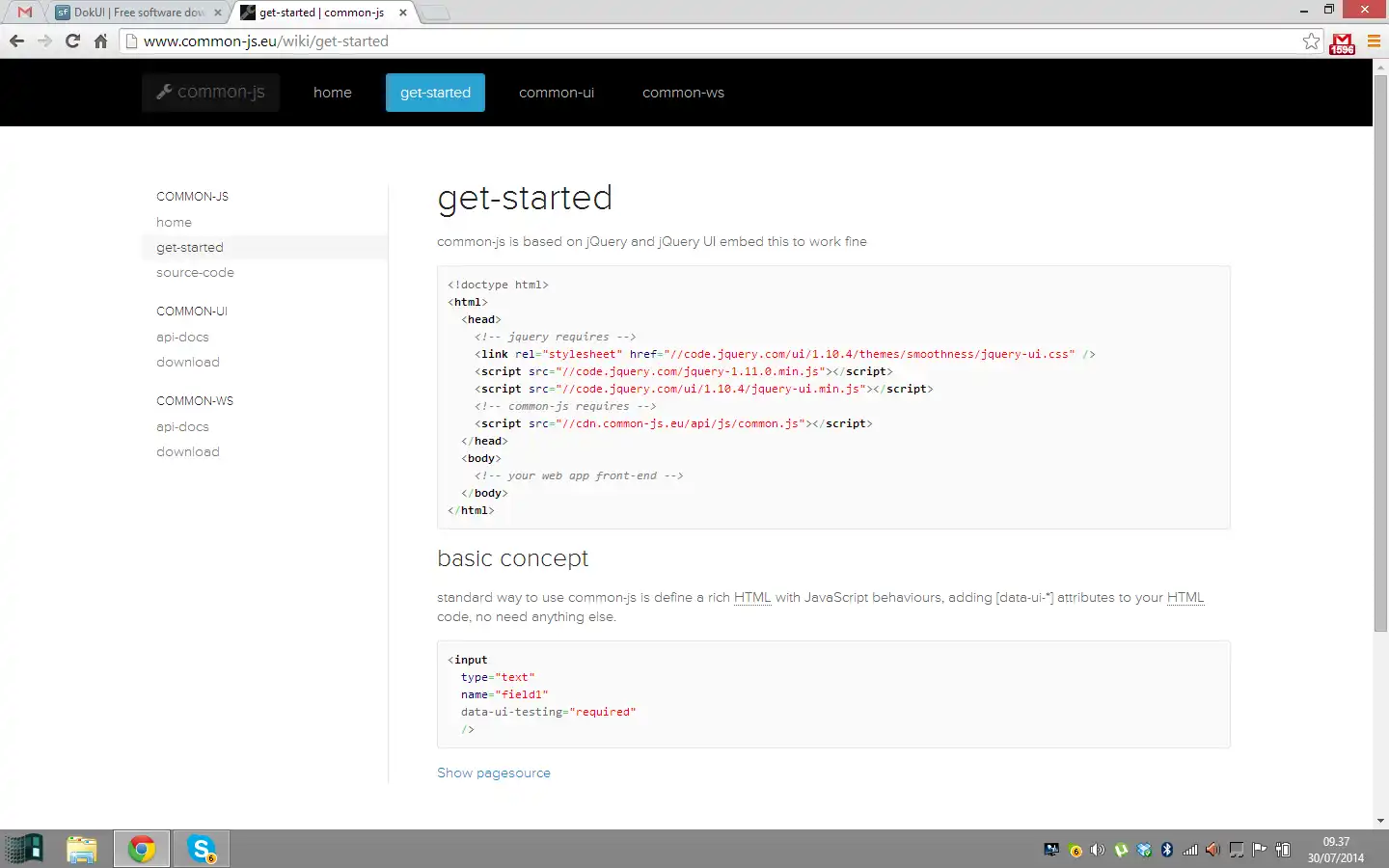Click the display monitor tray icon
The image size is (1389, 868).
coord(1051,850)
